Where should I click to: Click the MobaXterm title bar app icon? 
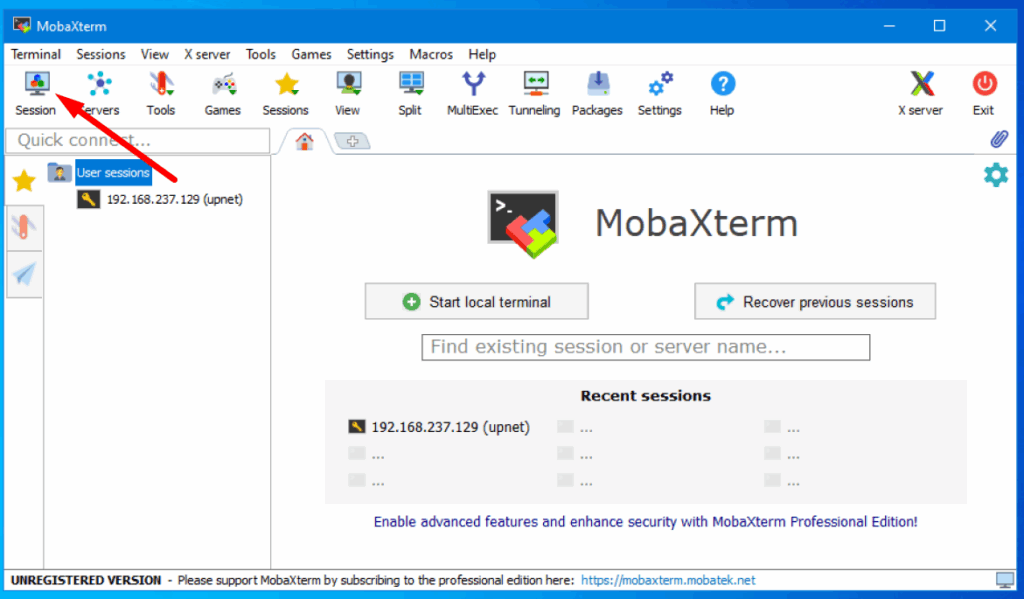[22, 25]
